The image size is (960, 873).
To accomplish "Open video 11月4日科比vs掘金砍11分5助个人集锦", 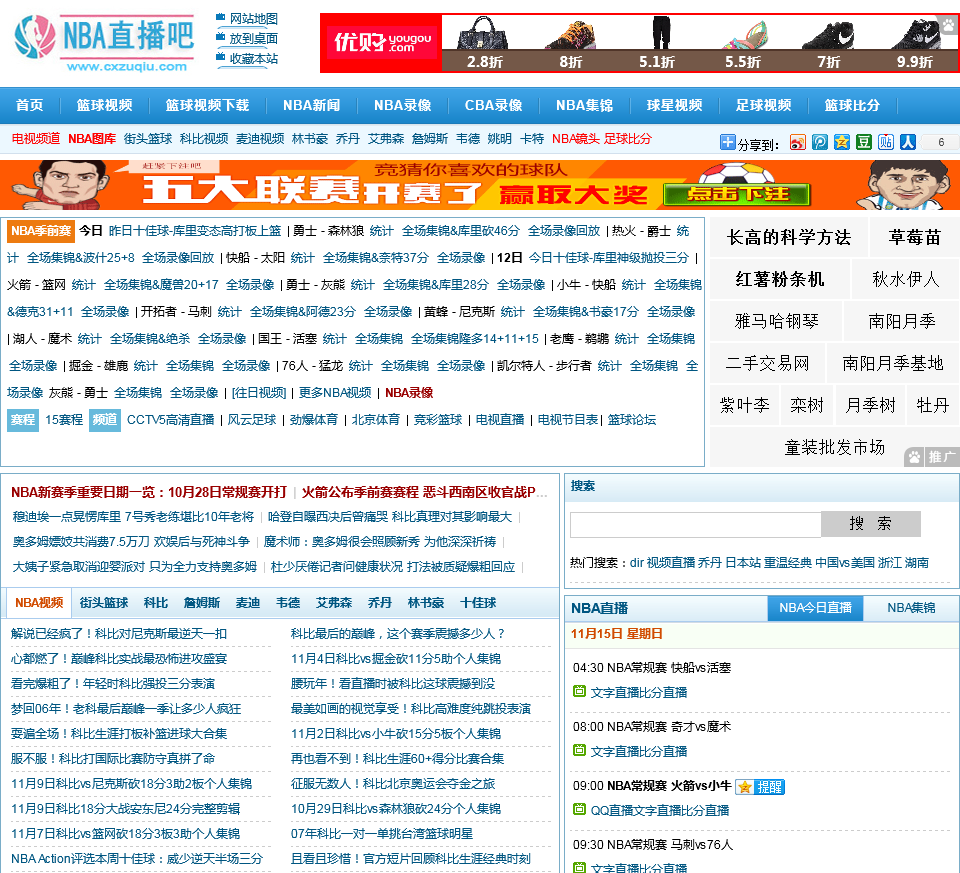I will (x=396, y=659).
